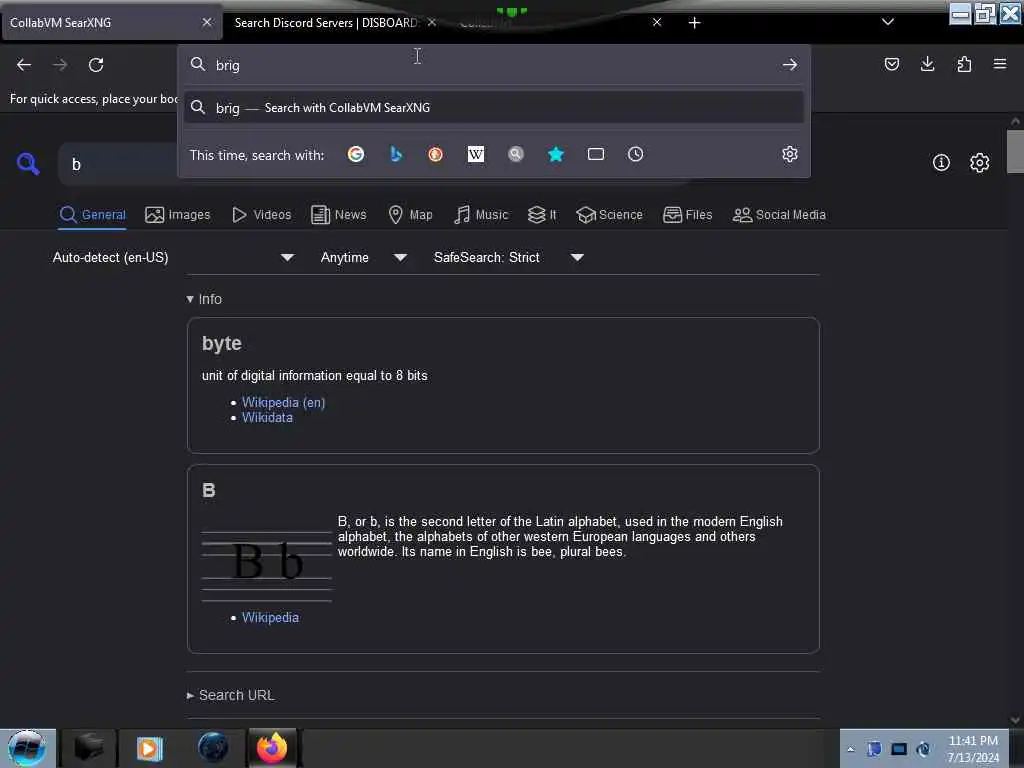Screen dimensions: 1024x768
Task: Click the page vertical scrollbar thumb
Action: click(1015, 152)
